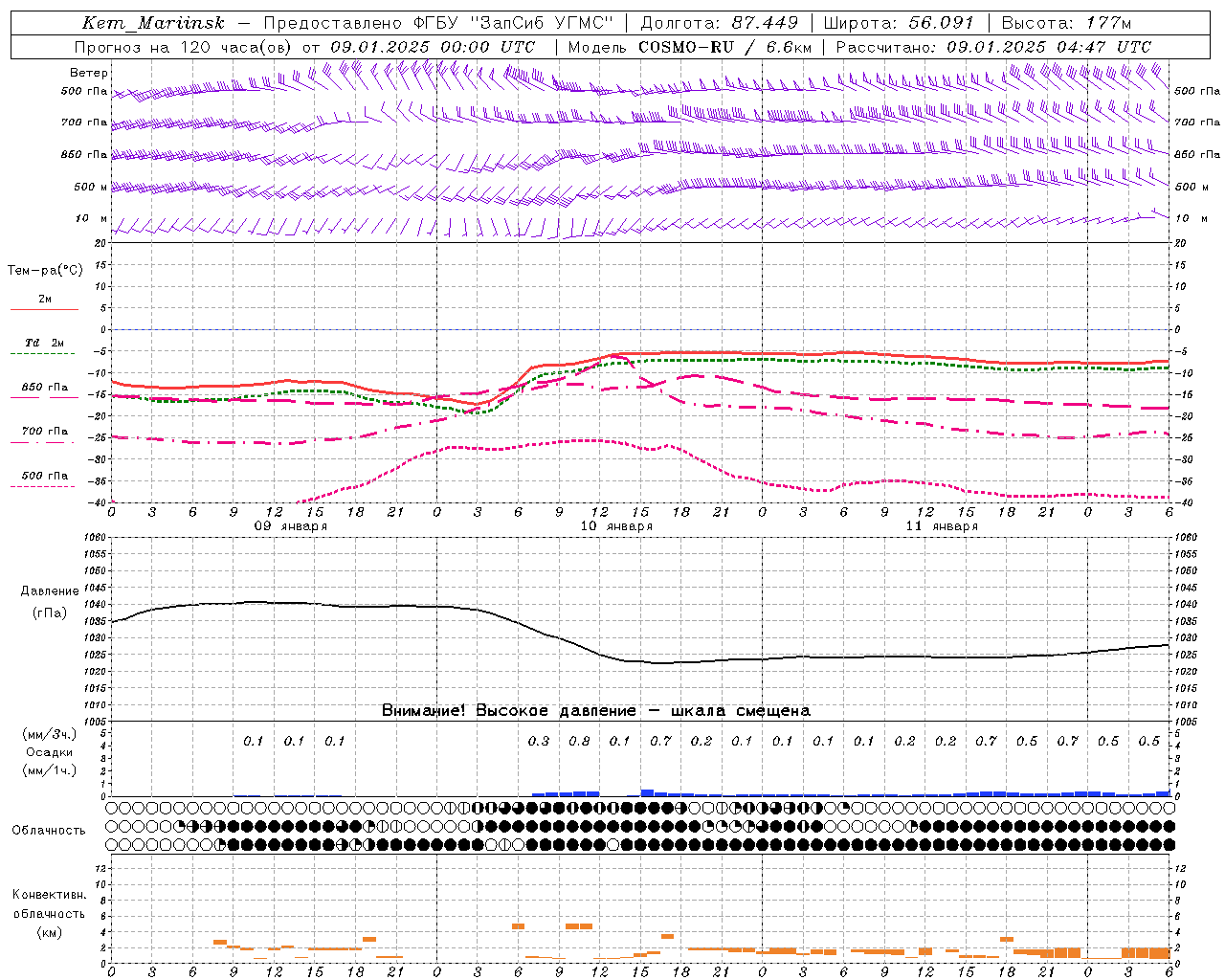Click the computed time Рассчитано: 09.01.2025 04:47 UTC
This screenshot has width=1225, height=980.
pyautogui.click(x=993, y=47)
